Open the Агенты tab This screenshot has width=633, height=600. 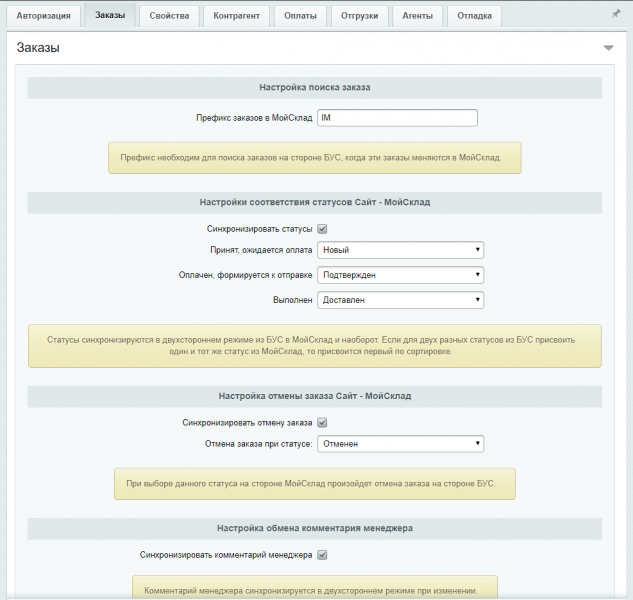point(418,16)
